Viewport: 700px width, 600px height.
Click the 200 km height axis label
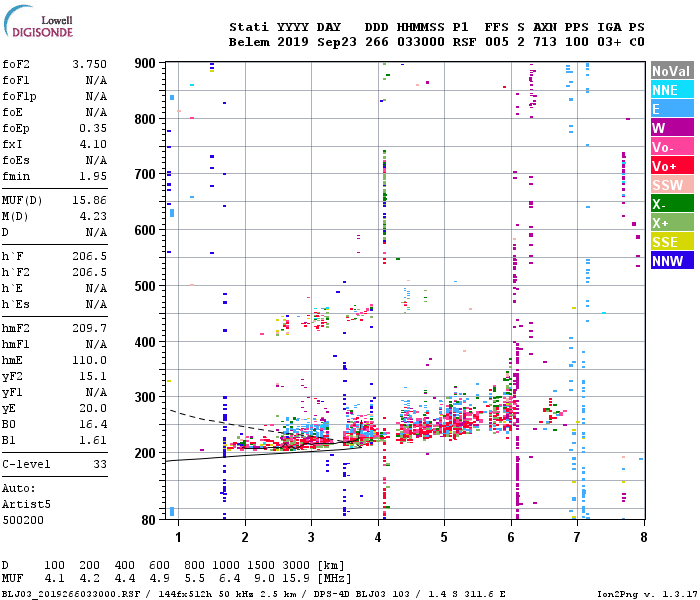tap(145, 453)
